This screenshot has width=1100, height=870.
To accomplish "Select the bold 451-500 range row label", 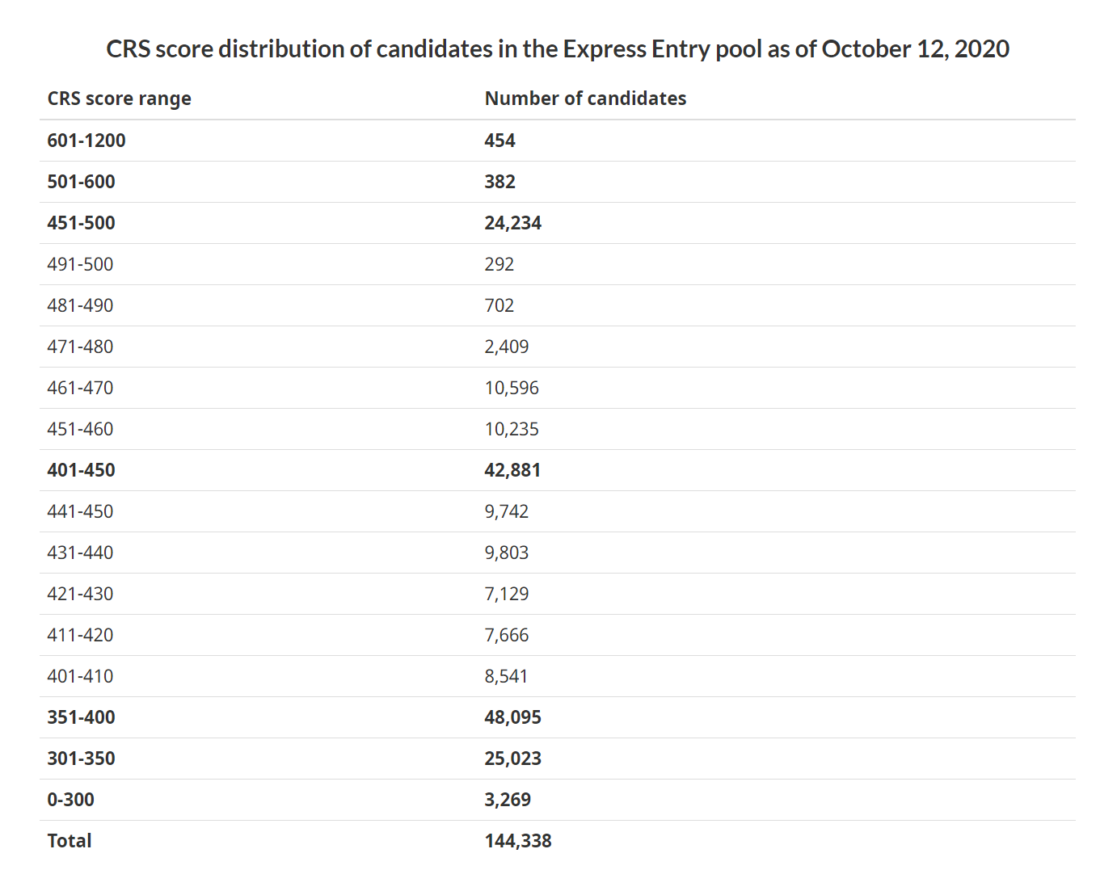I will coord(81,223).
